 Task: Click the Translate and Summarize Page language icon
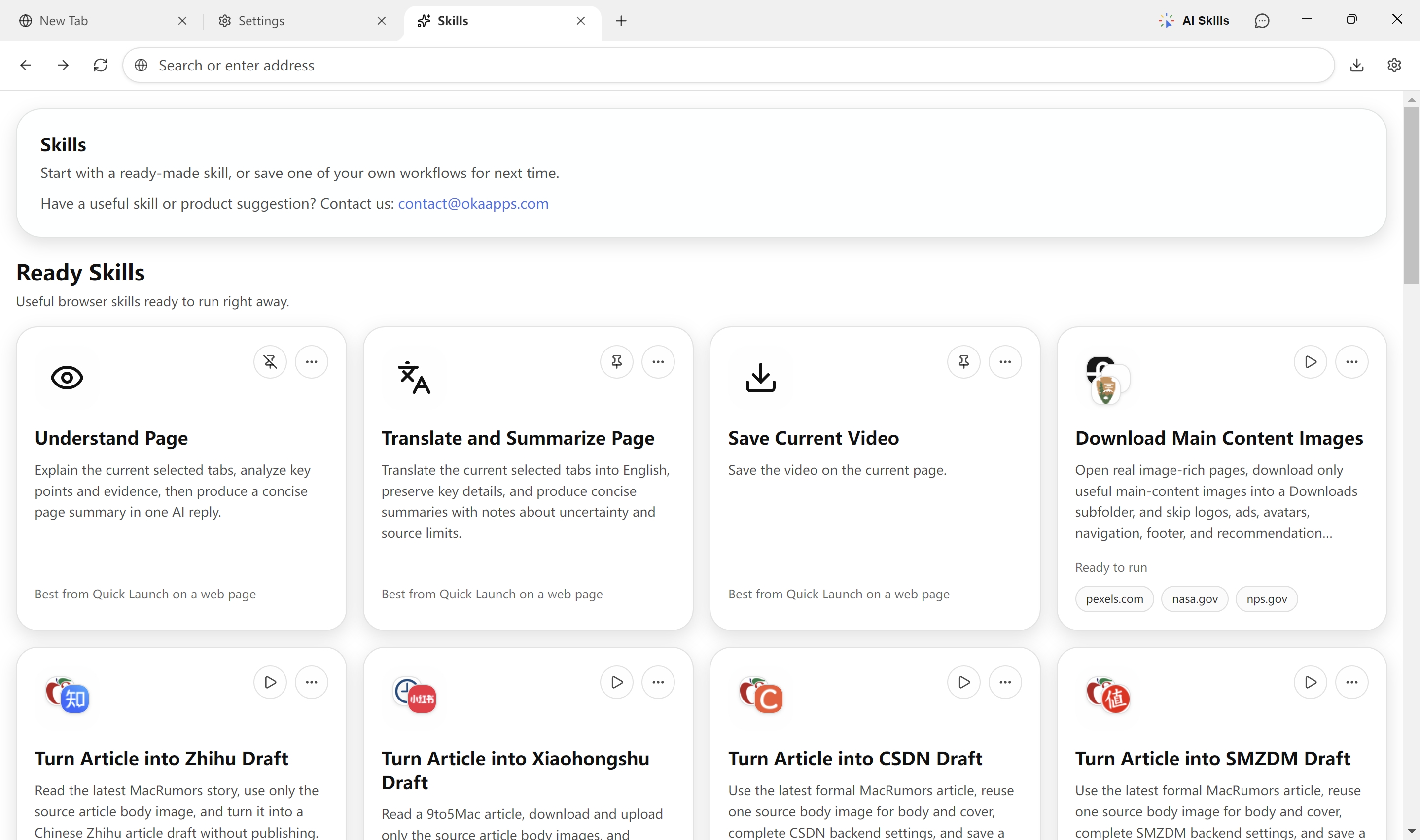(x=414, y=378)
